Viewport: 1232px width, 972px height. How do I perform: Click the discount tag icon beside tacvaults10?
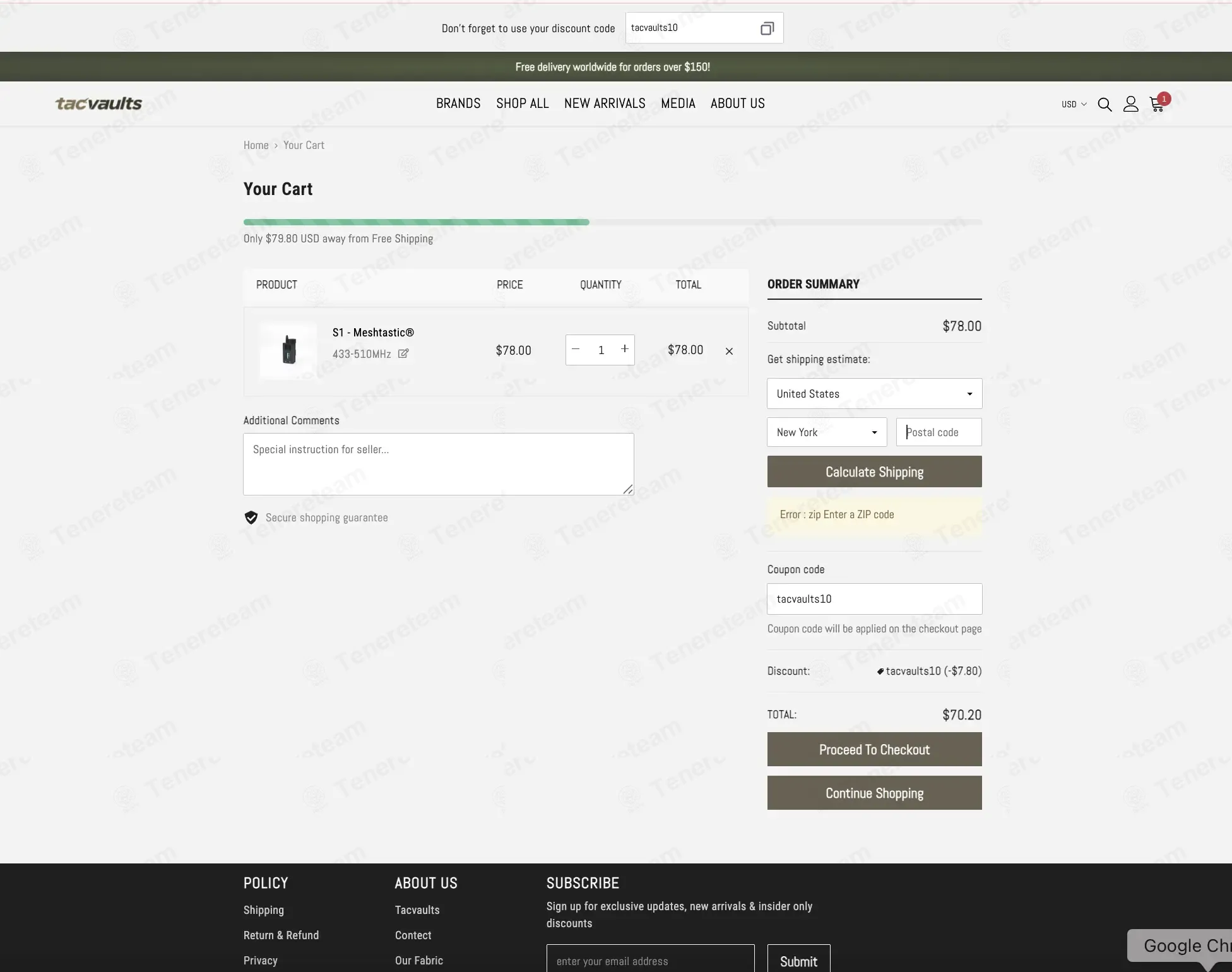pyautogui.click(x=880, y=672)
